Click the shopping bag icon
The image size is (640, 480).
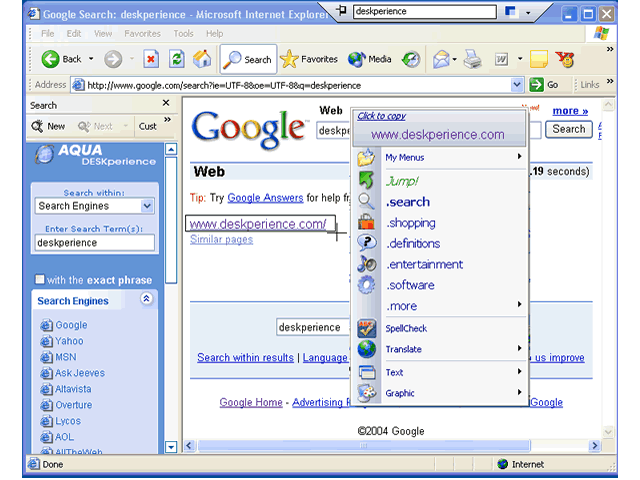click(x=366, y=222)
